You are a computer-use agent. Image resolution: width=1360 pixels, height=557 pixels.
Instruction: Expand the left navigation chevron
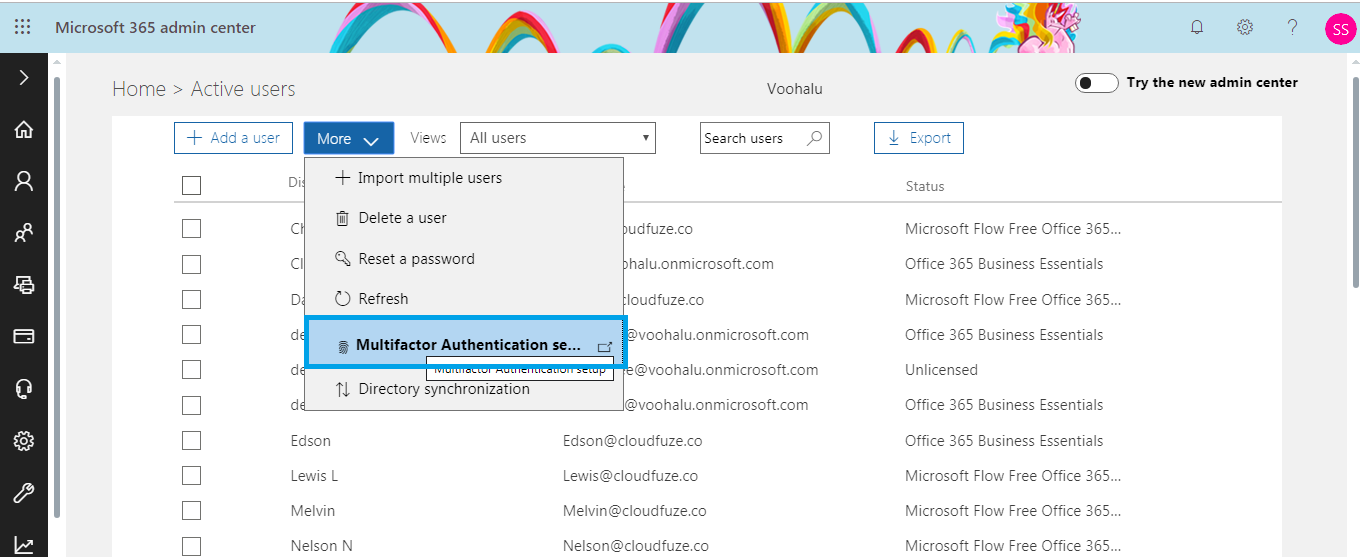[x=24, y=77]
